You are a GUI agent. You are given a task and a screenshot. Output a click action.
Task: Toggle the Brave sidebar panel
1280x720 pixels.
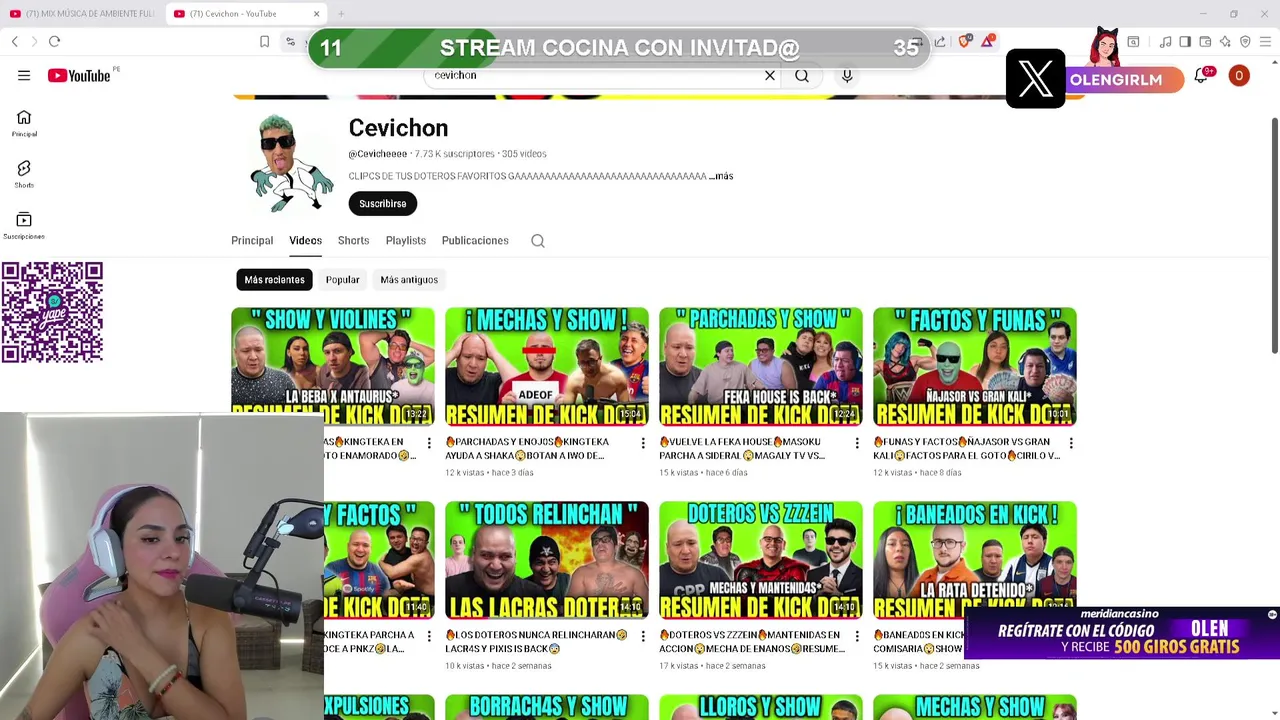[1185, 41]
